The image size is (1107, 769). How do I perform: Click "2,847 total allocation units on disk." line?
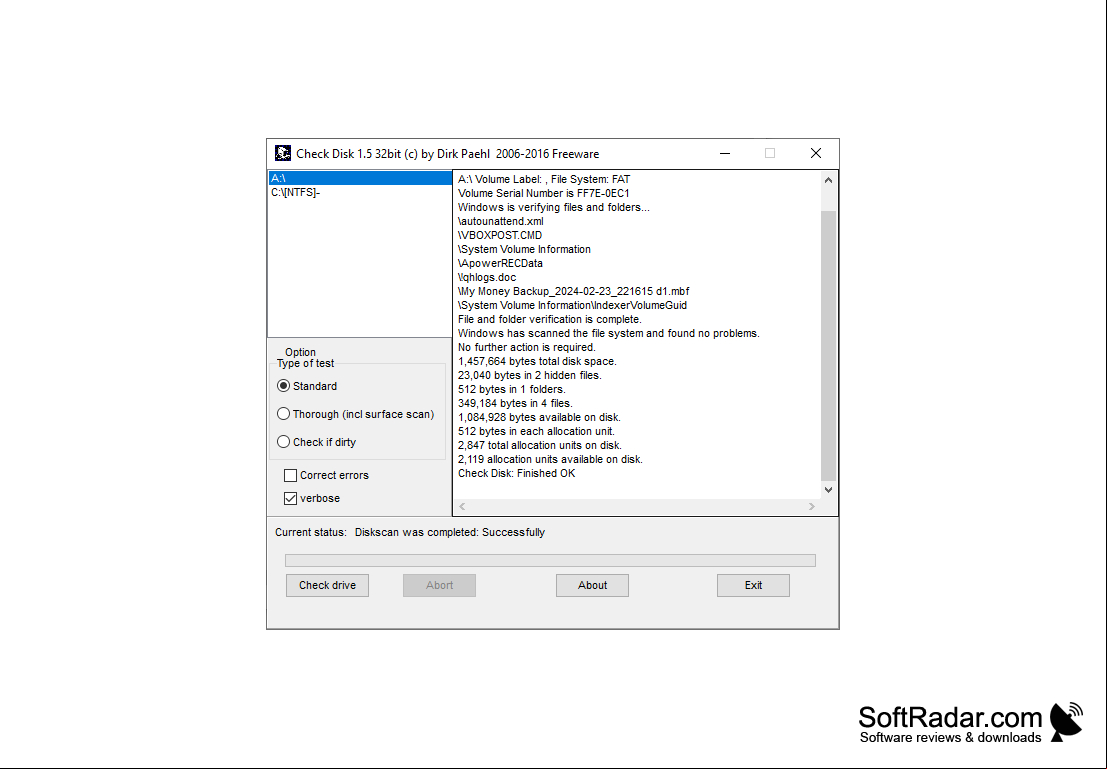coord(540,446)
